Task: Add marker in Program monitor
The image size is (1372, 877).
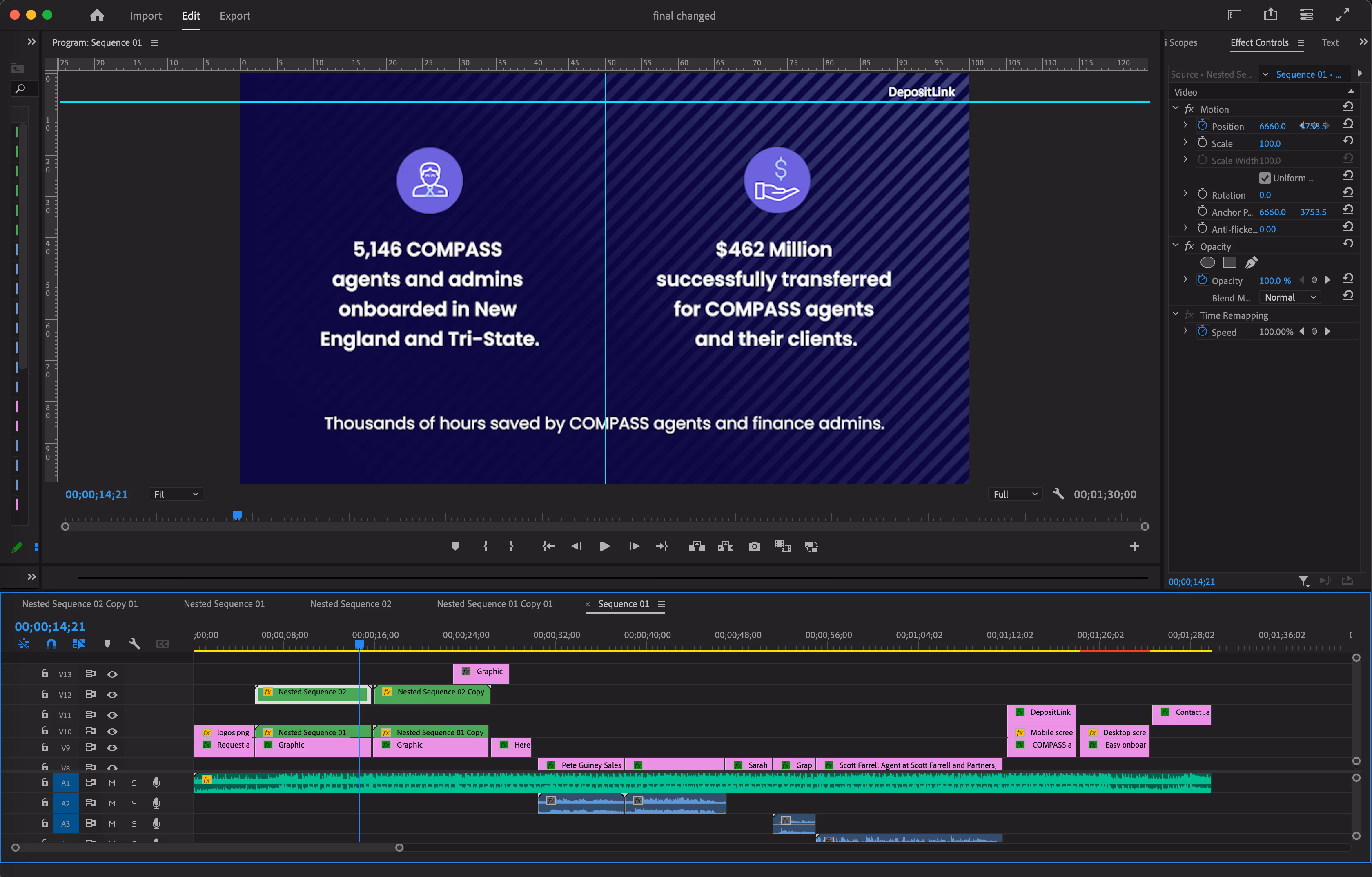Action: [x=454, y=546]
